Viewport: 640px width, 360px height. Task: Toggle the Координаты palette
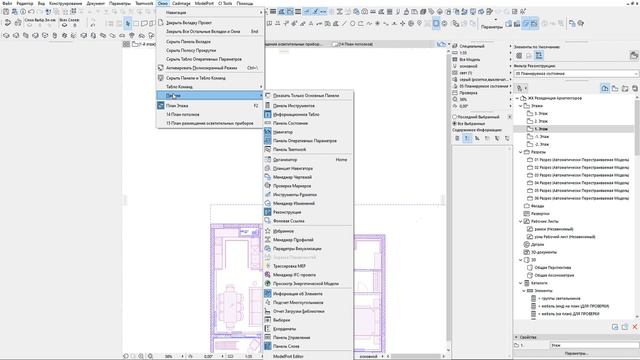click(x=309, y=329)
